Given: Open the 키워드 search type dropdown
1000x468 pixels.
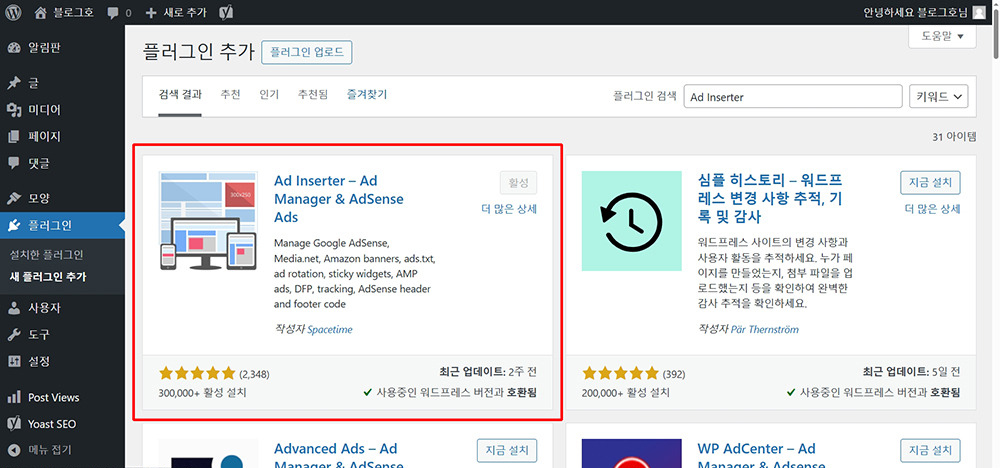Looking at the screenshot, I should click(939, 97).
